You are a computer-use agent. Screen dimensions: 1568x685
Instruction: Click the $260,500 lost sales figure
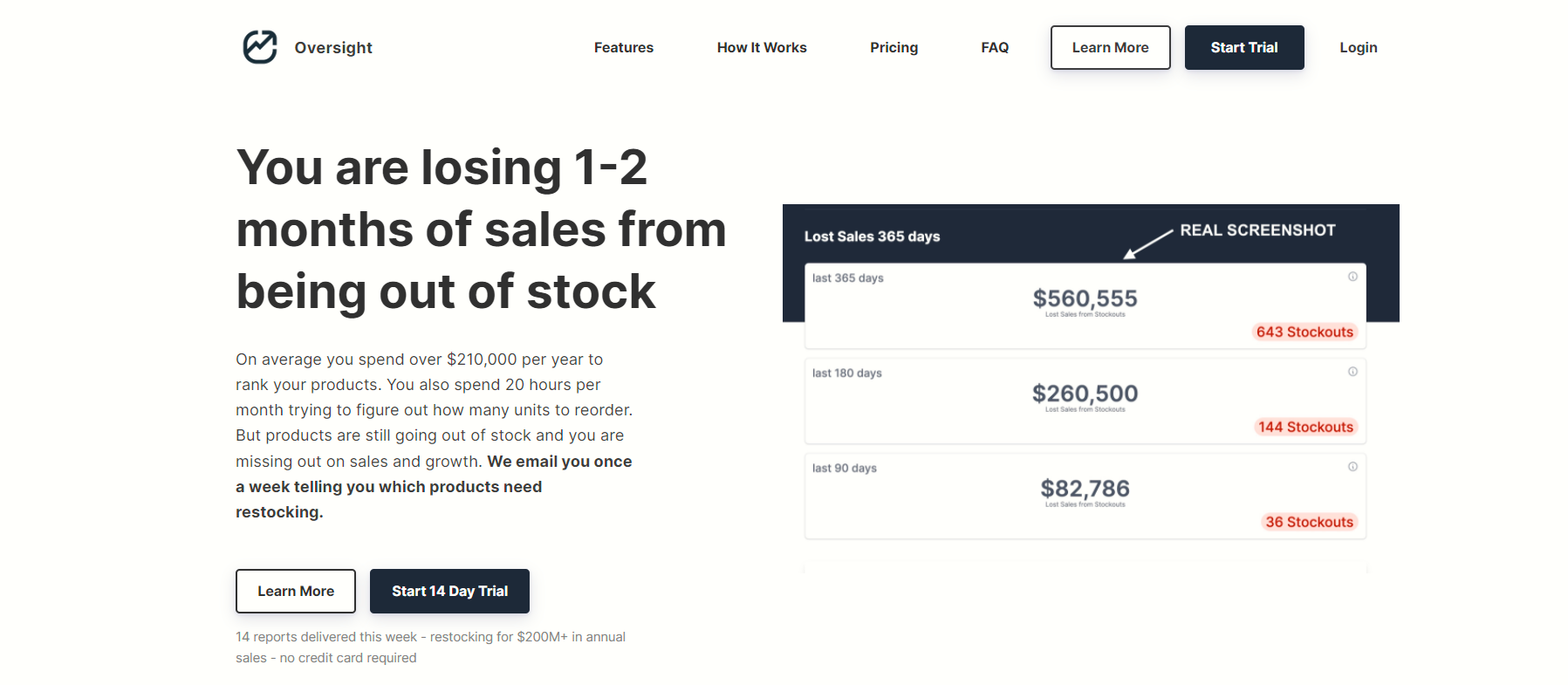click(1085, 394)
